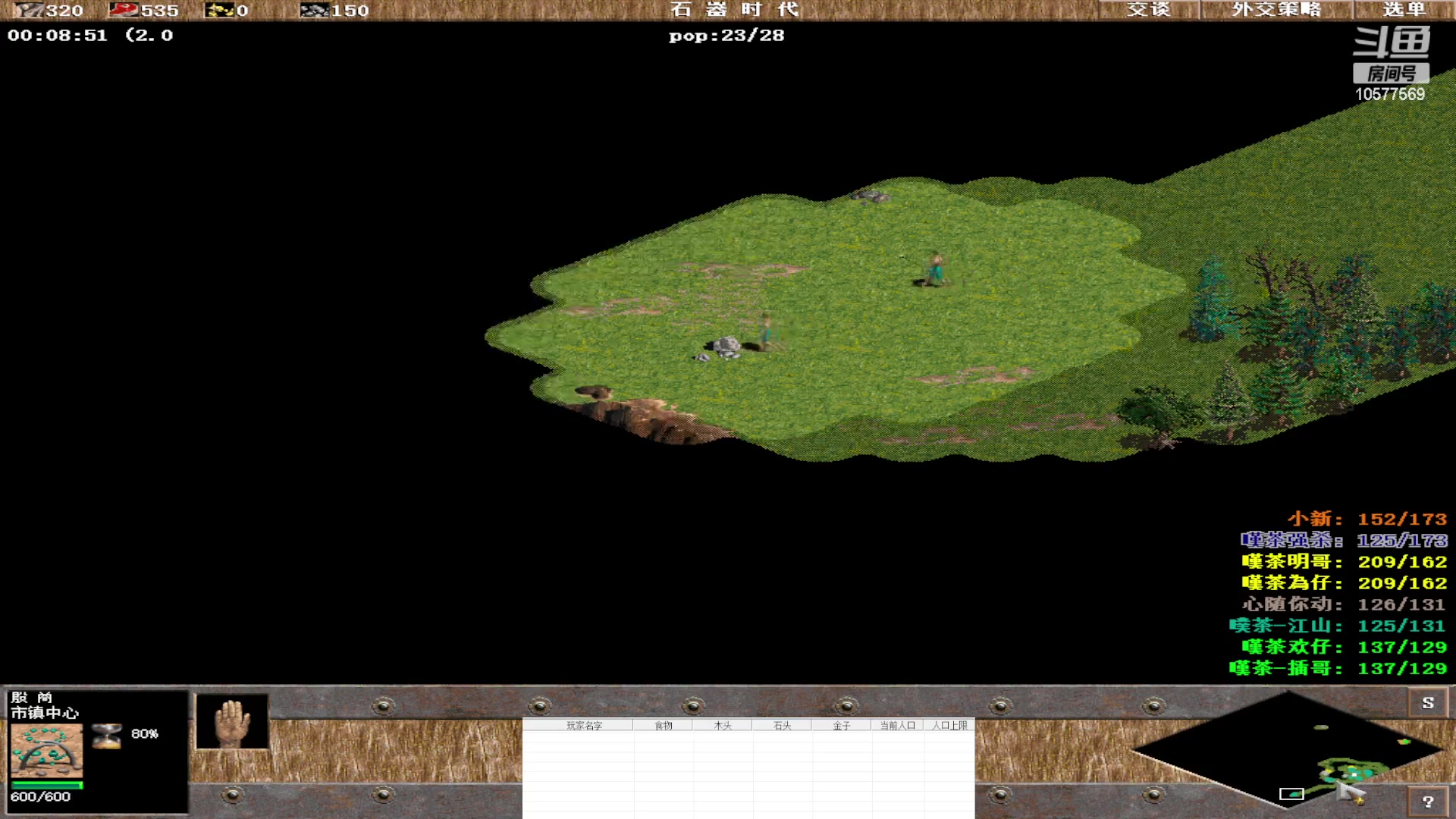
Task: Click the pop:23/28 population counter
Action: pyautogui.click(x=726, y=36)
